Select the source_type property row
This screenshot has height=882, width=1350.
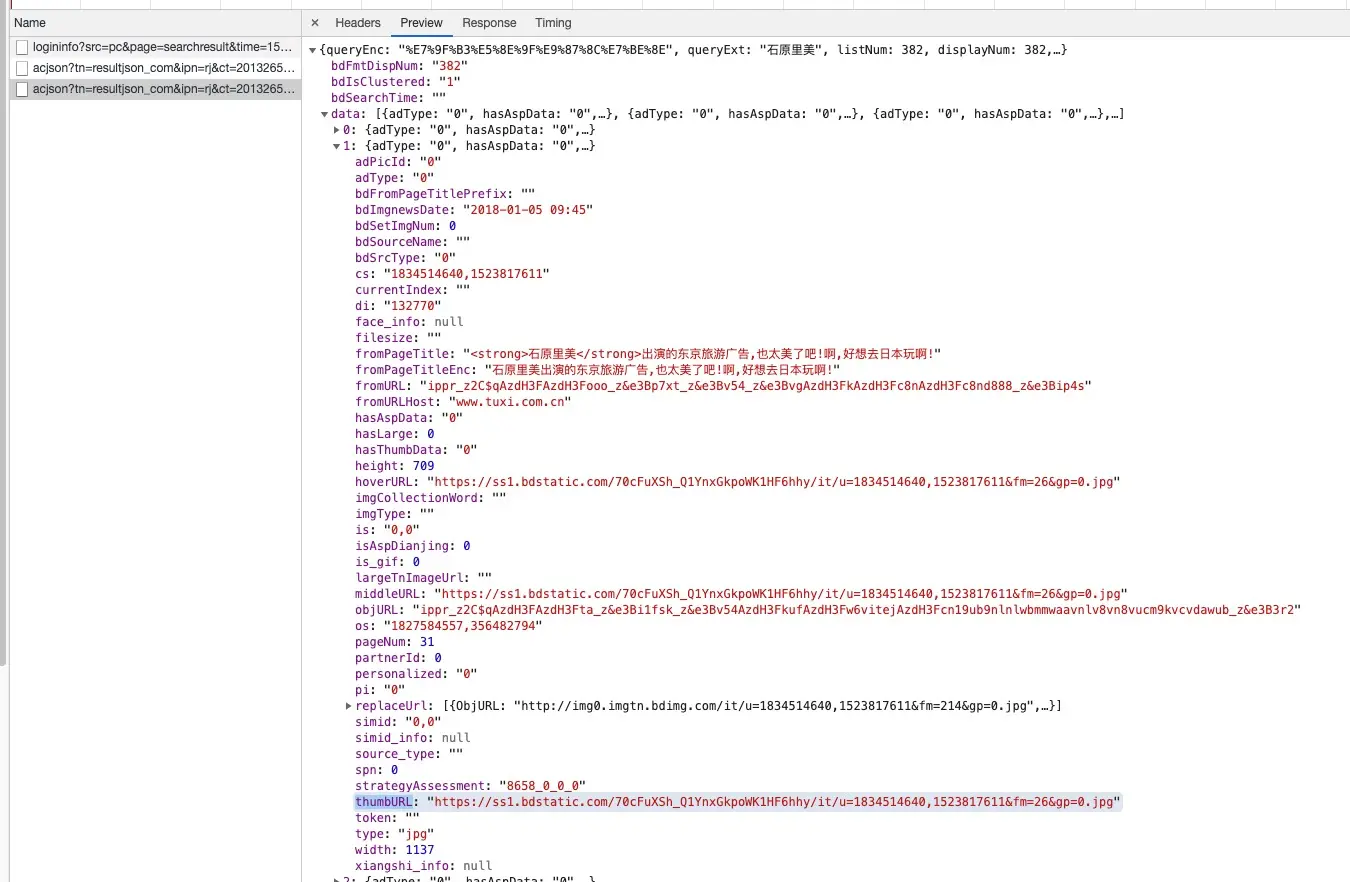[x=409, y=754]
